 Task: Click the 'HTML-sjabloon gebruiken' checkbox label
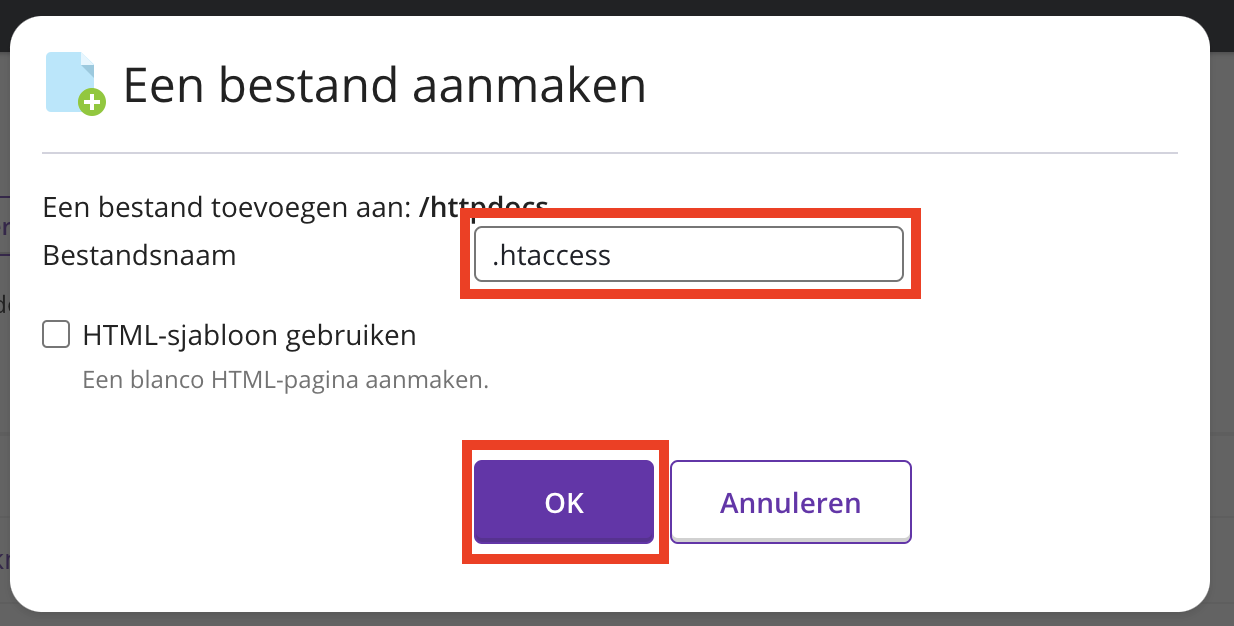[249, 335]
